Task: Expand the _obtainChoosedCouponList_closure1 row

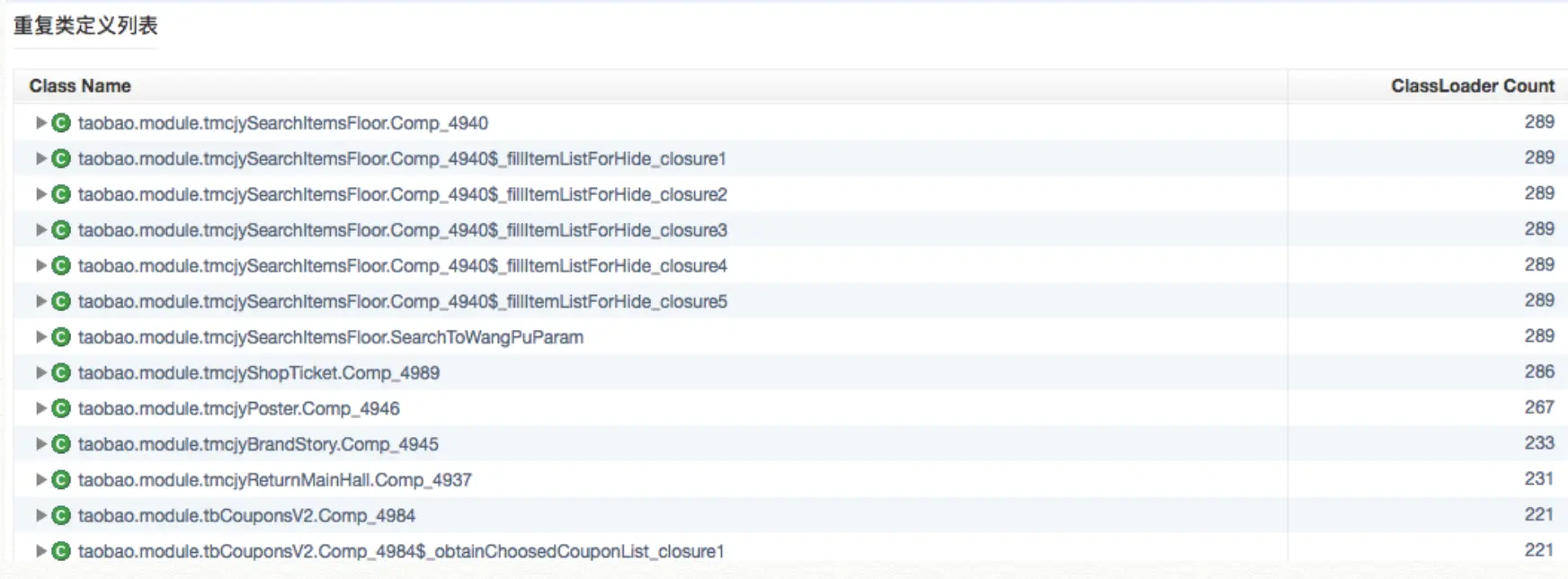Action: coord(40,551)
